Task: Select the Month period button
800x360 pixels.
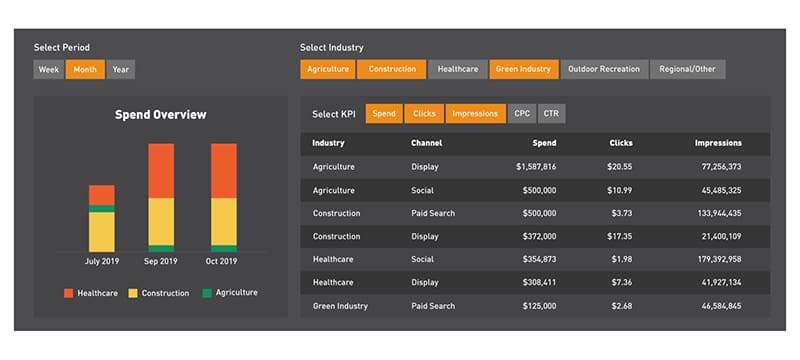Action: coord(85,70)
